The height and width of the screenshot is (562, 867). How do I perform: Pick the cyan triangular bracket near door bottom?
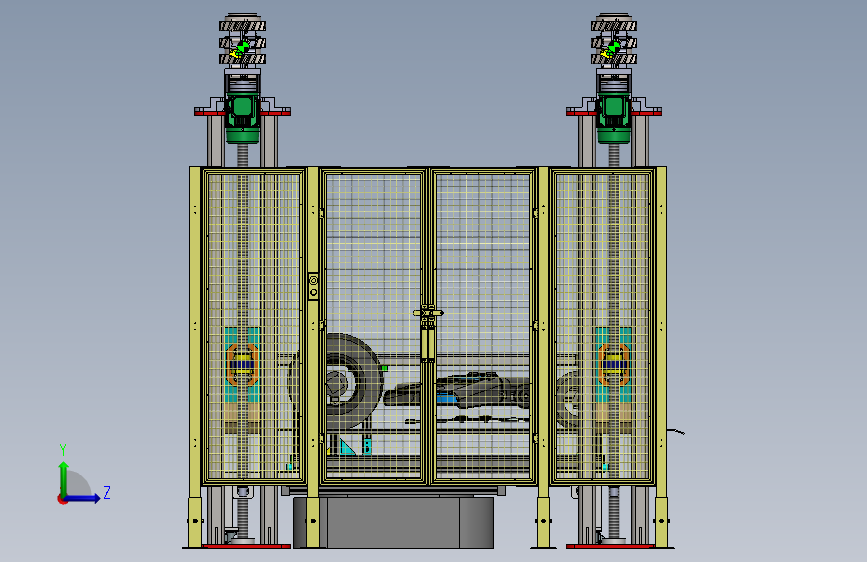pyautogui.click(x=347, y=447)
